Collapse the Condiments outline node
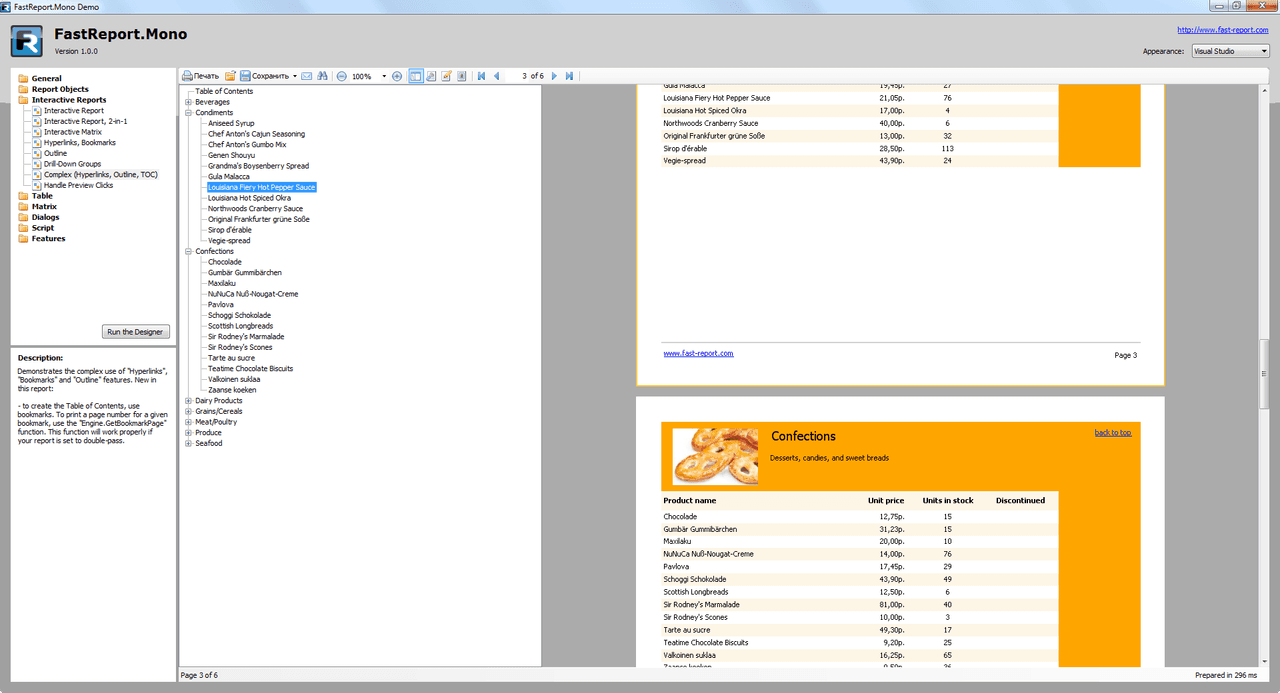The height and width of the screenshot is (693, 1280). [188, 113]
